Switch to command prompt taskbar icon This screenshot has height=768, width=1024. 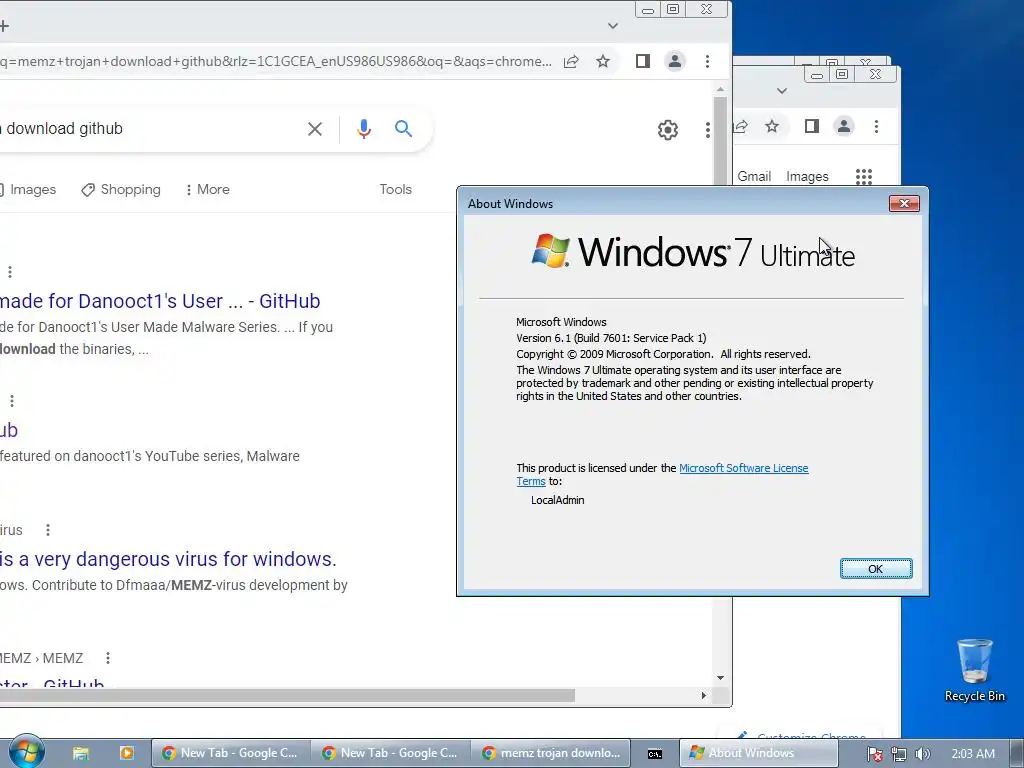655,753
